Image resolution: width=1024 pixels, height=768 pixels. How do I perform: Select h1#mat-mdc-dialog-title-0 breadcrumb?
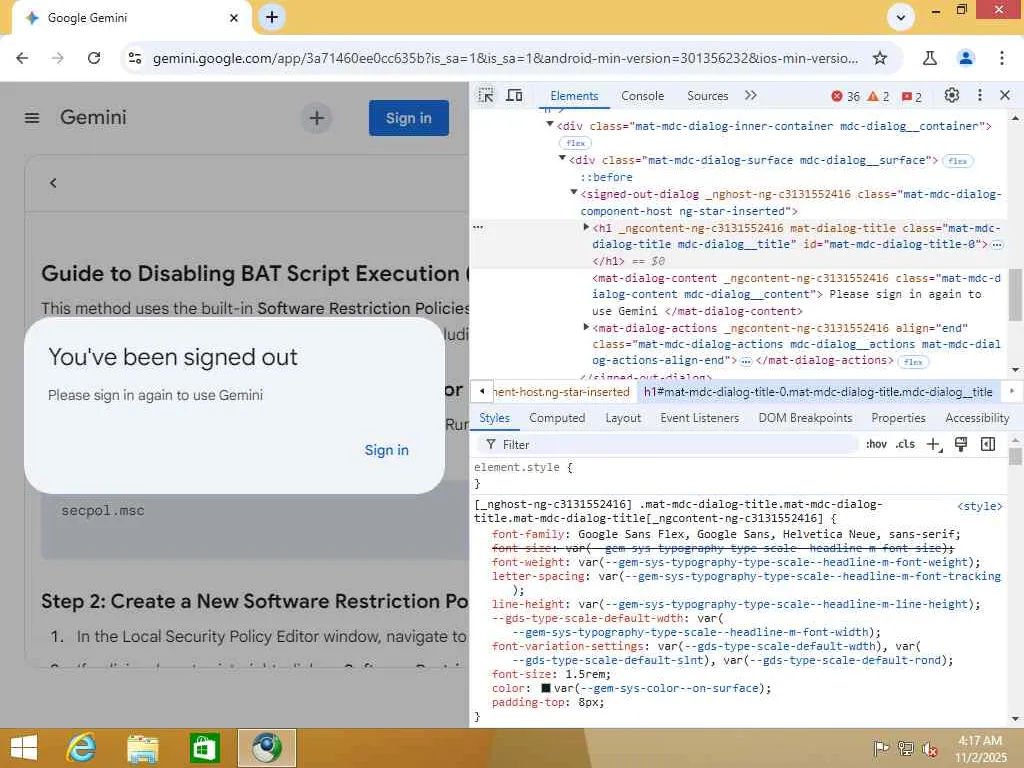tap(818, 392)
